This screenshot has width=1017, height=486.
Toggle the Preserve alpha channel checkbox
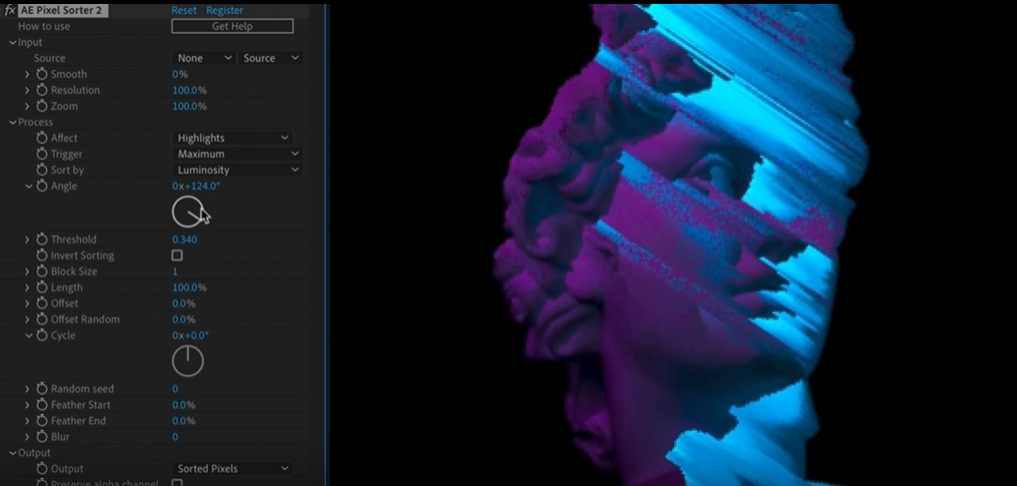(177, 483)
